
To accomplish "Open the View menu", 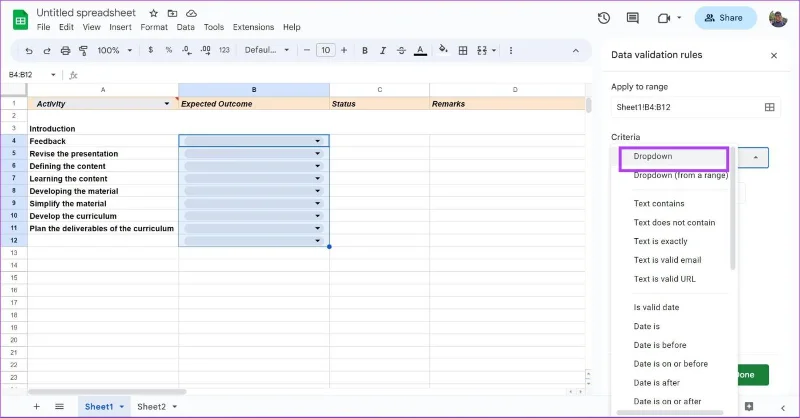I will pyautogui.click(x=92, y=27).
